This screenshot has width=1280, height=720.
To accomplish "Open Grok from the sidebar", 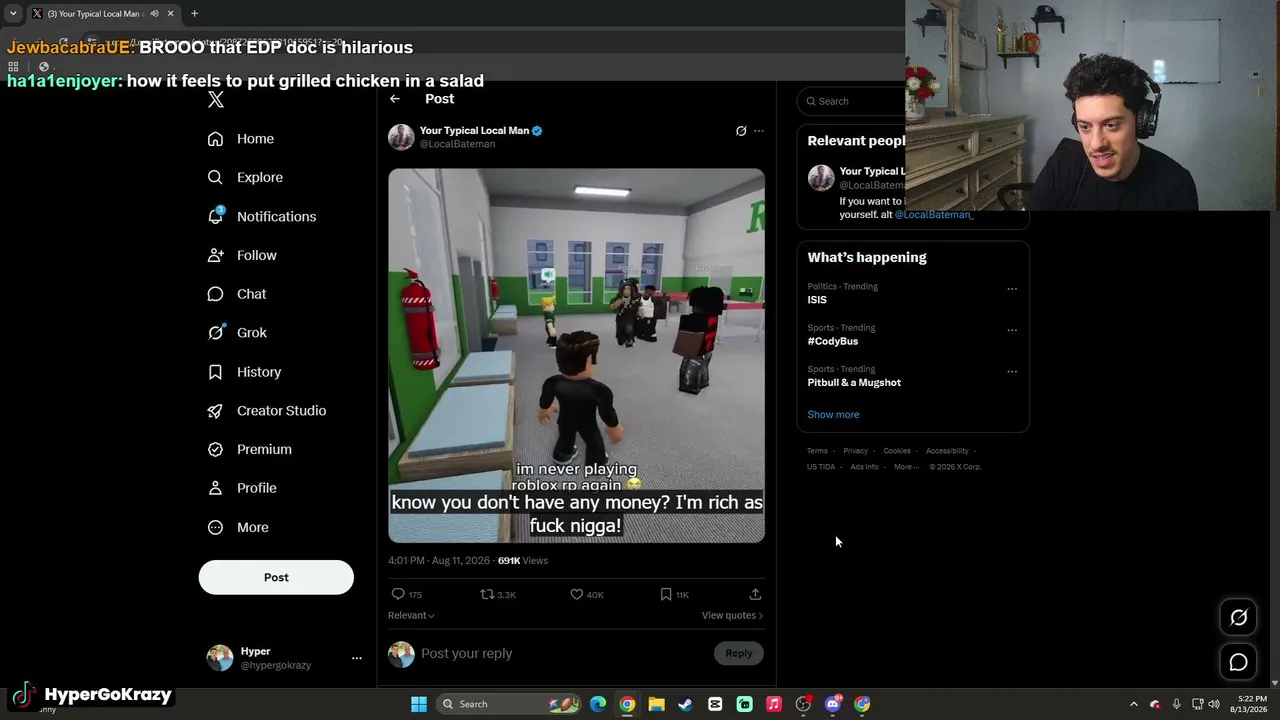I will coord(236,333).
